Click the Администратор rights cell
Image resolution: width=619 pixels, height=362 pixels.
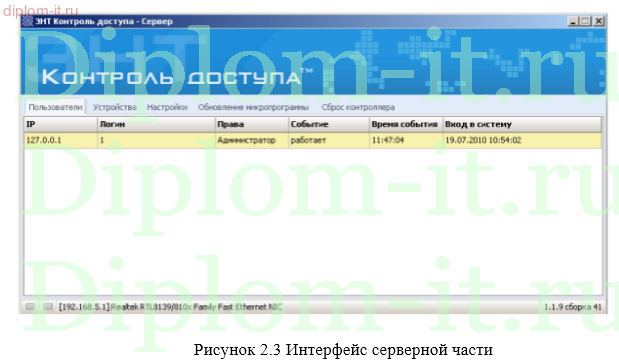tap(251, 140)
